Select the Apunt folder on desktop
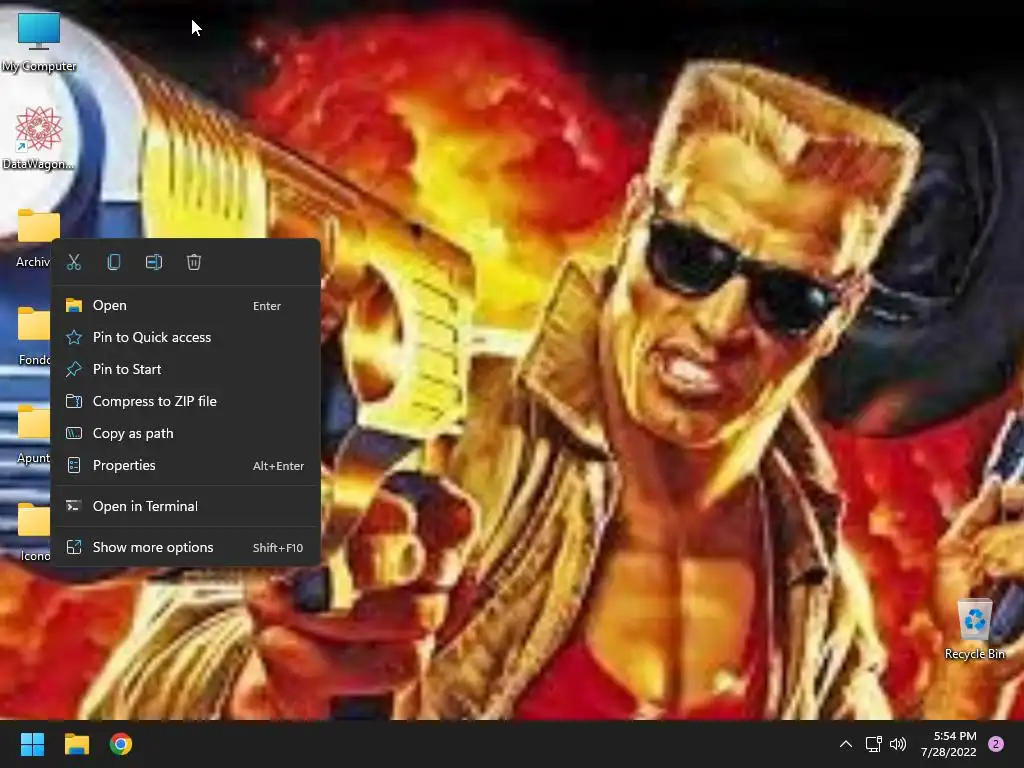The height and width of the screenshot is (768, 1024). click(x=33, y=434)
